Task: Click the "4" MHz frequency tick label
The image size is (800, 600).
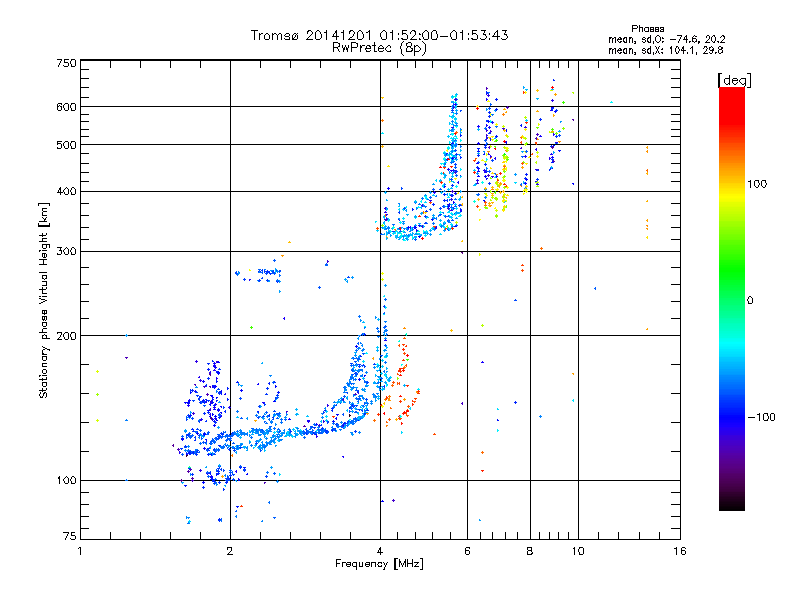Action: (x=380, y=551)
